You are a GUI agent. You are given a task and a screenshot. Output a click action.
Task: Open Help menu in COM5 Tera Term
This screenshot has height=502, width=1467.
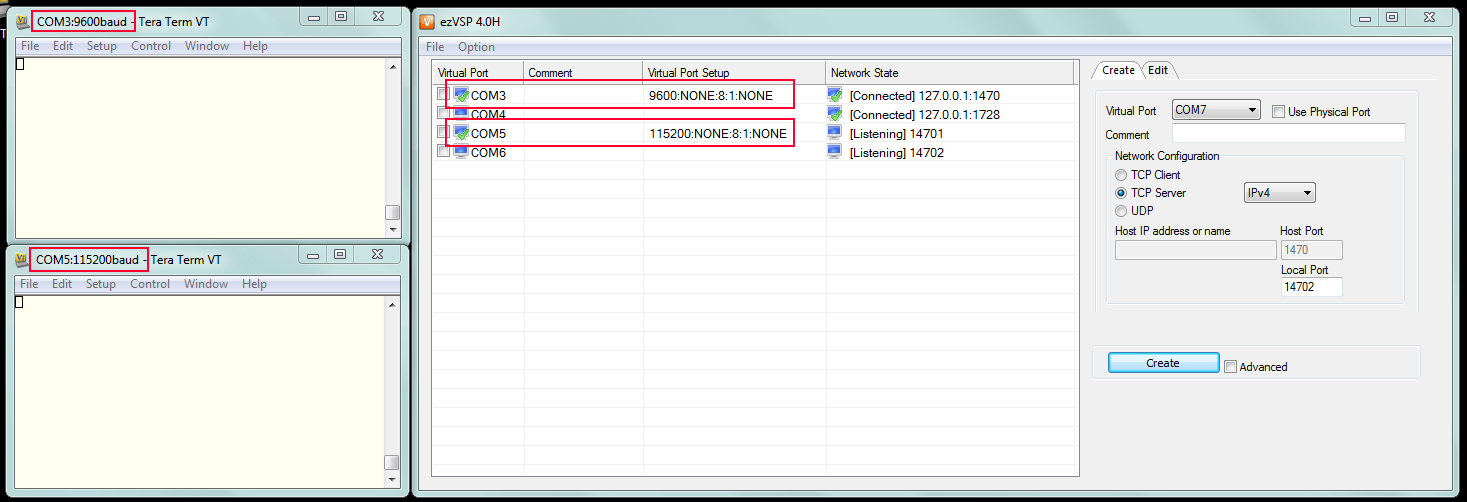(x=254, y=284)
